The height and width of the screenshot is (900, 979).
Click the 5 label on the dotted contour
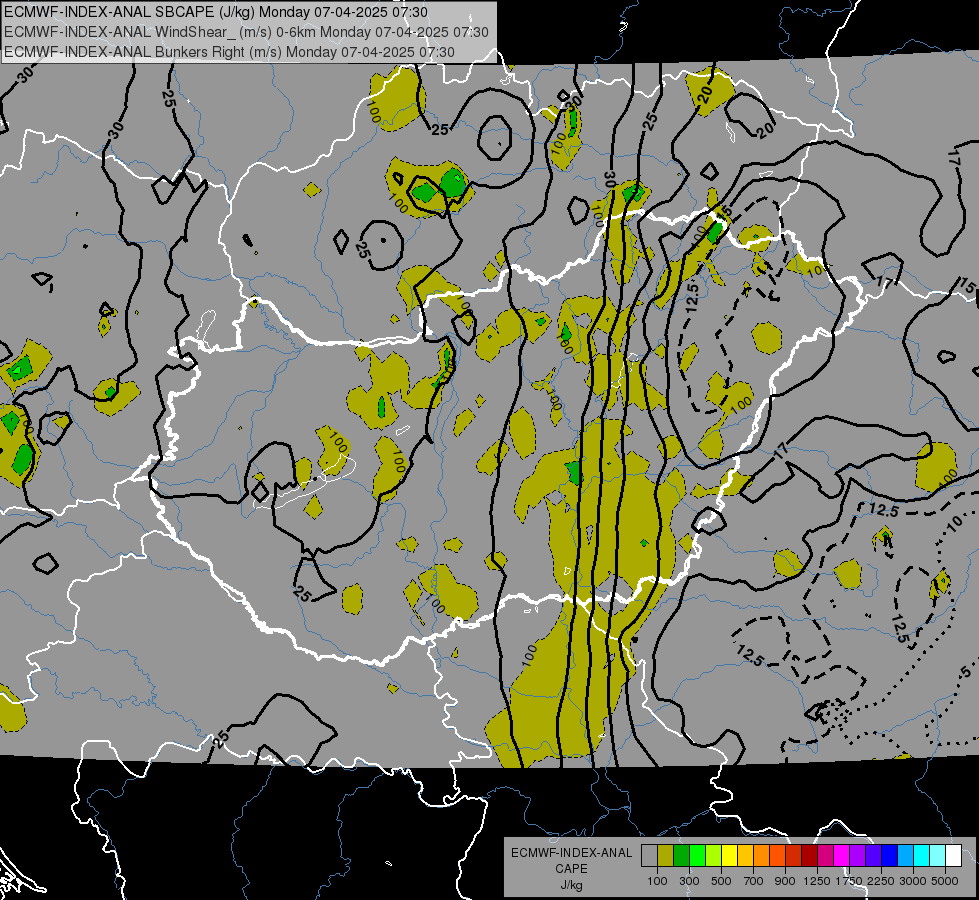(965, 672)
